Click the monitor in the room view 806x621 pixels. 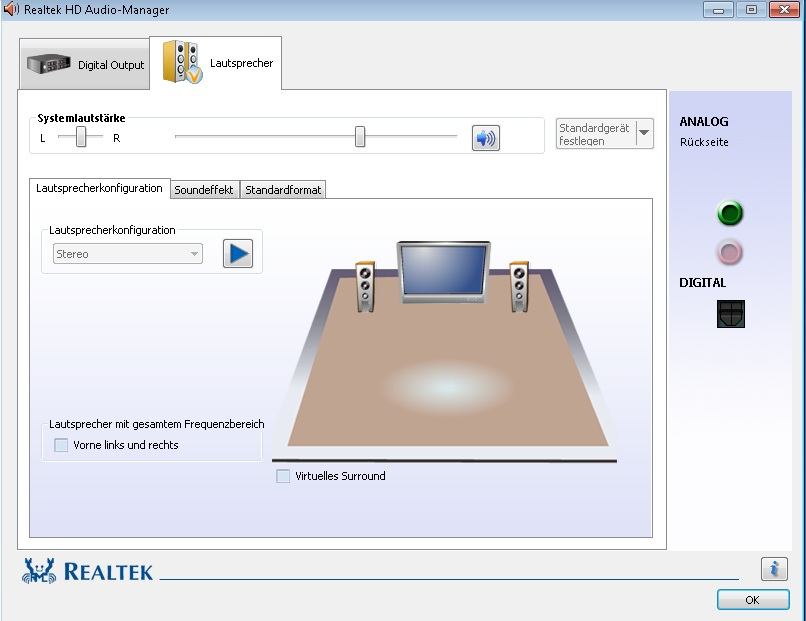[444, 271]
